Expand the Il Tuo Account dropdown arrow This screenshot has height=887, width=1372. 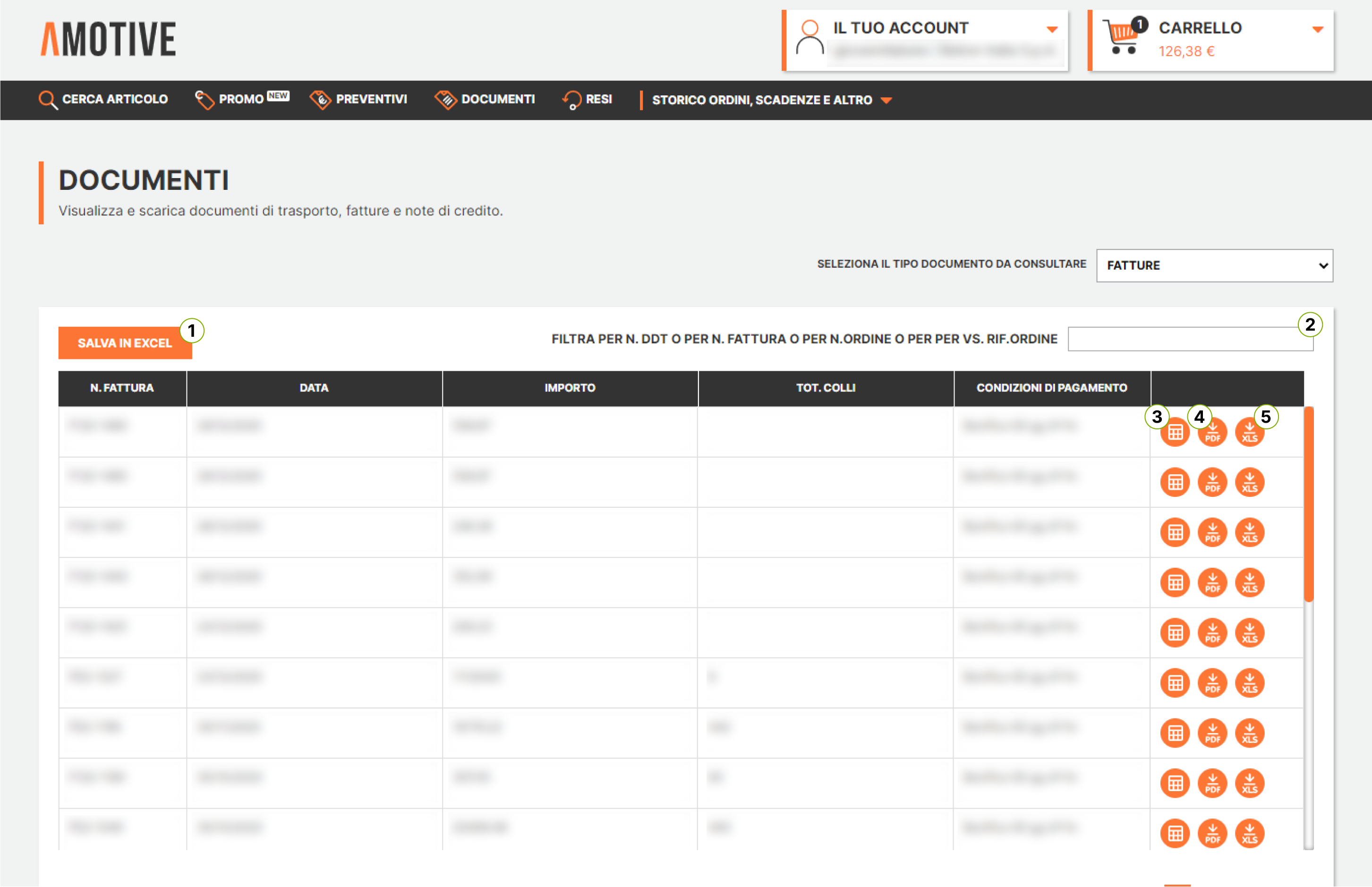point(1052,29)
